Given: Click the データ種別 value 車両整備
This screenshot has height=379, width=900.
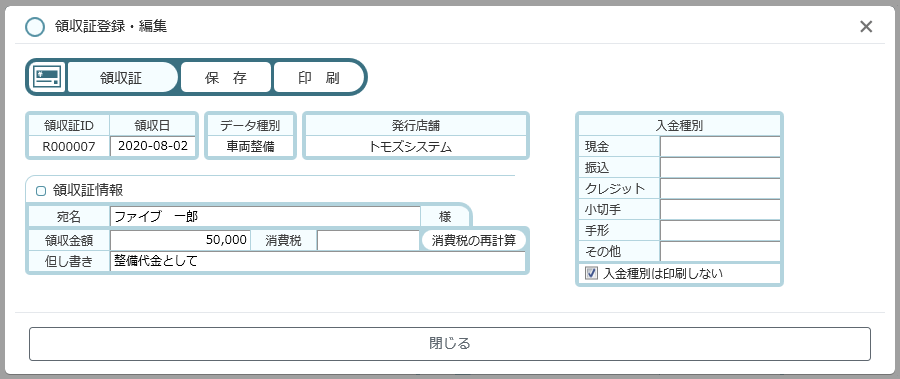Looking at the screenshot, I should (x=250, y=146).
